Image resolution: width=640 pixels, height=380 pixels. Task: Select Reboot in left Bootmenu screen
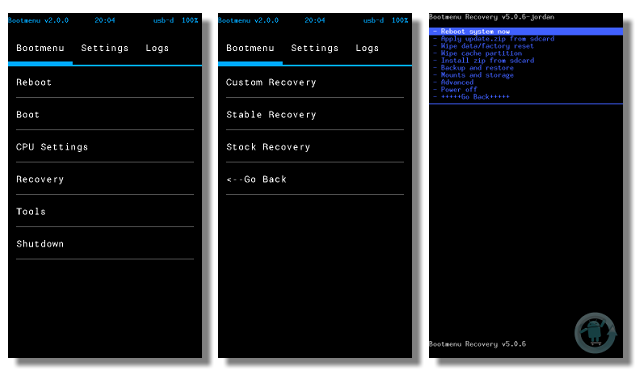click(x=105, y=82)
